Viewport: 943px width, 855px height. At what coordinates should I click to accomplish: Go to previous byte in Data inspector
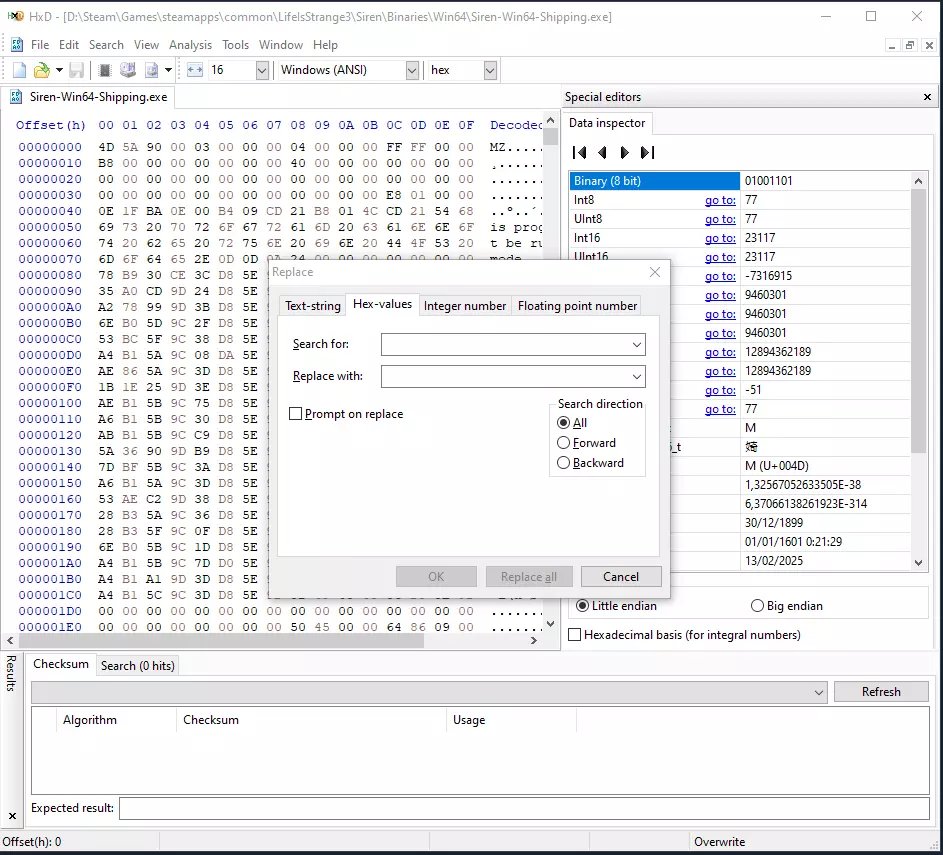coord(602,153)
